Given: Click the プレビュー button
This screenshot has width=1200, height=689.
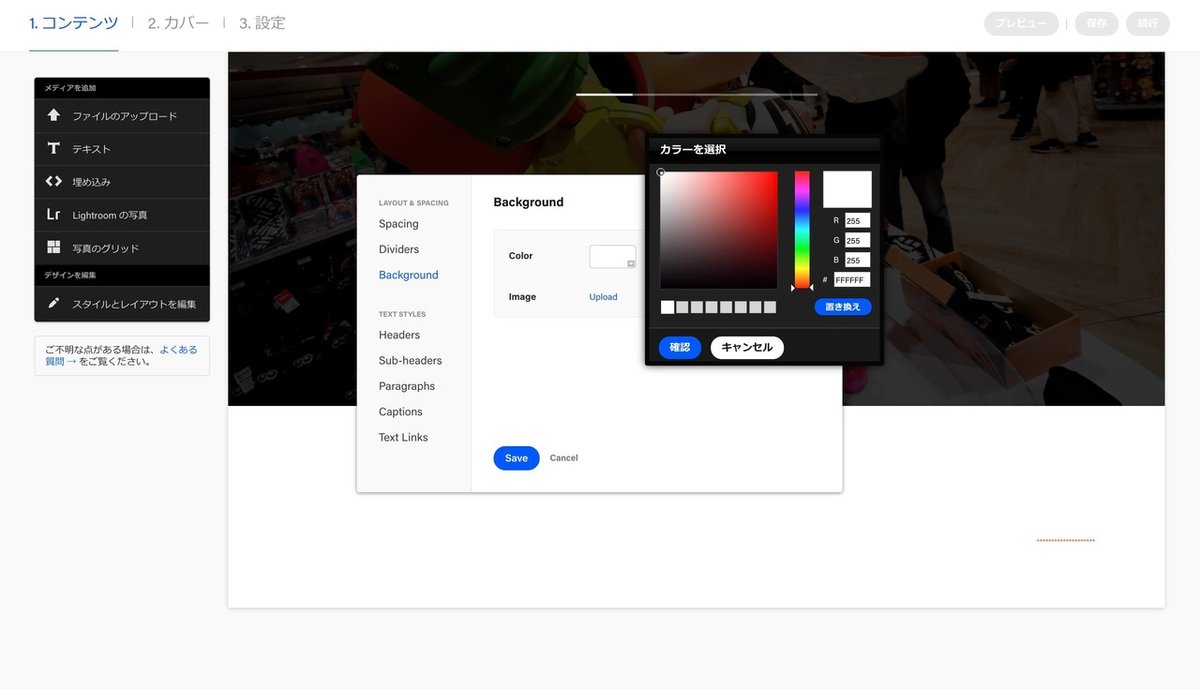Looking at the screenshot, I should 1021,23.
